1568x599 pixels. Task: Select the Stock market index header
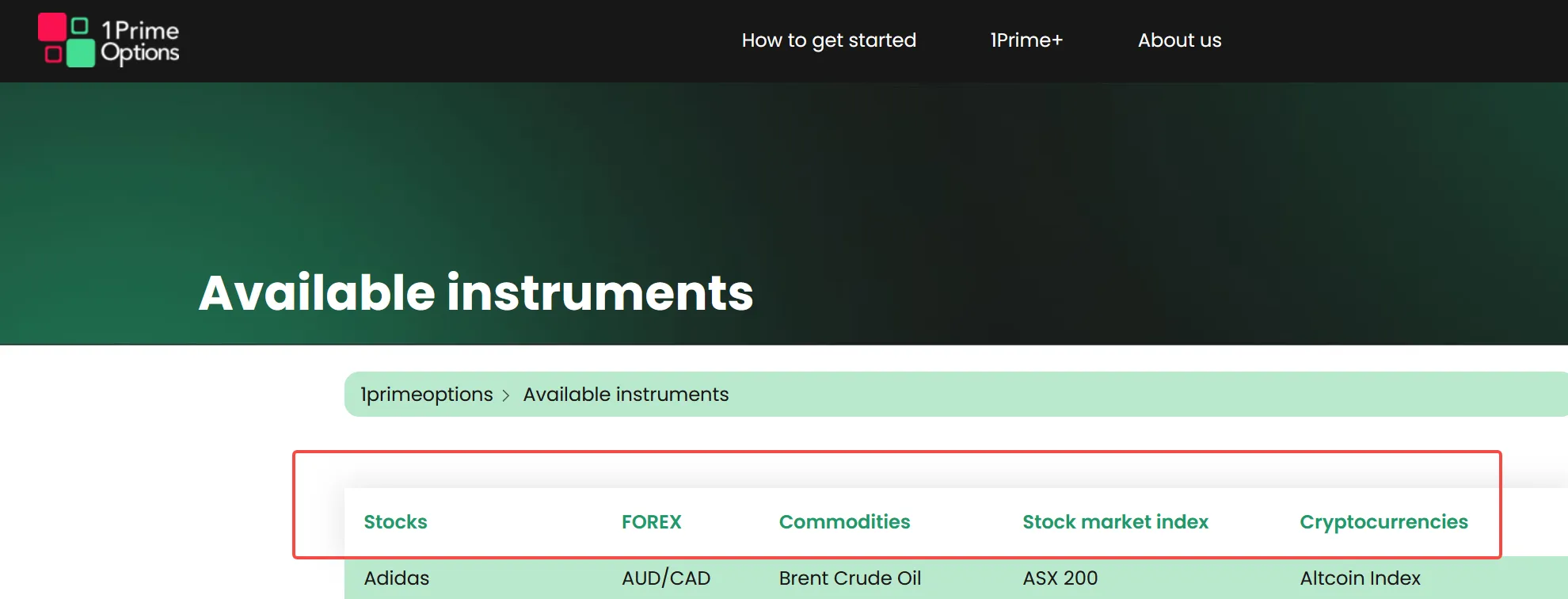pyautogui.click(x=1115, y=522)
